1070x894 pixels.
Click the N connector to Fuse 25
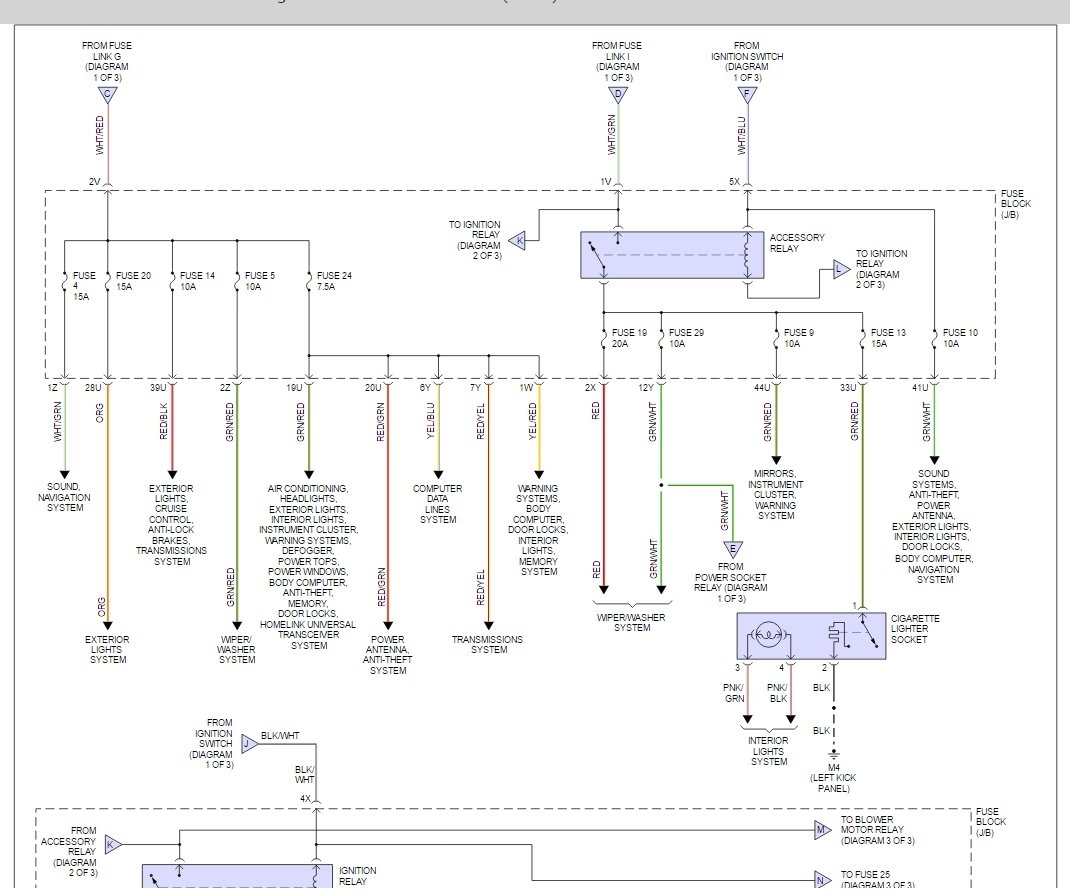tap(822, 880)
